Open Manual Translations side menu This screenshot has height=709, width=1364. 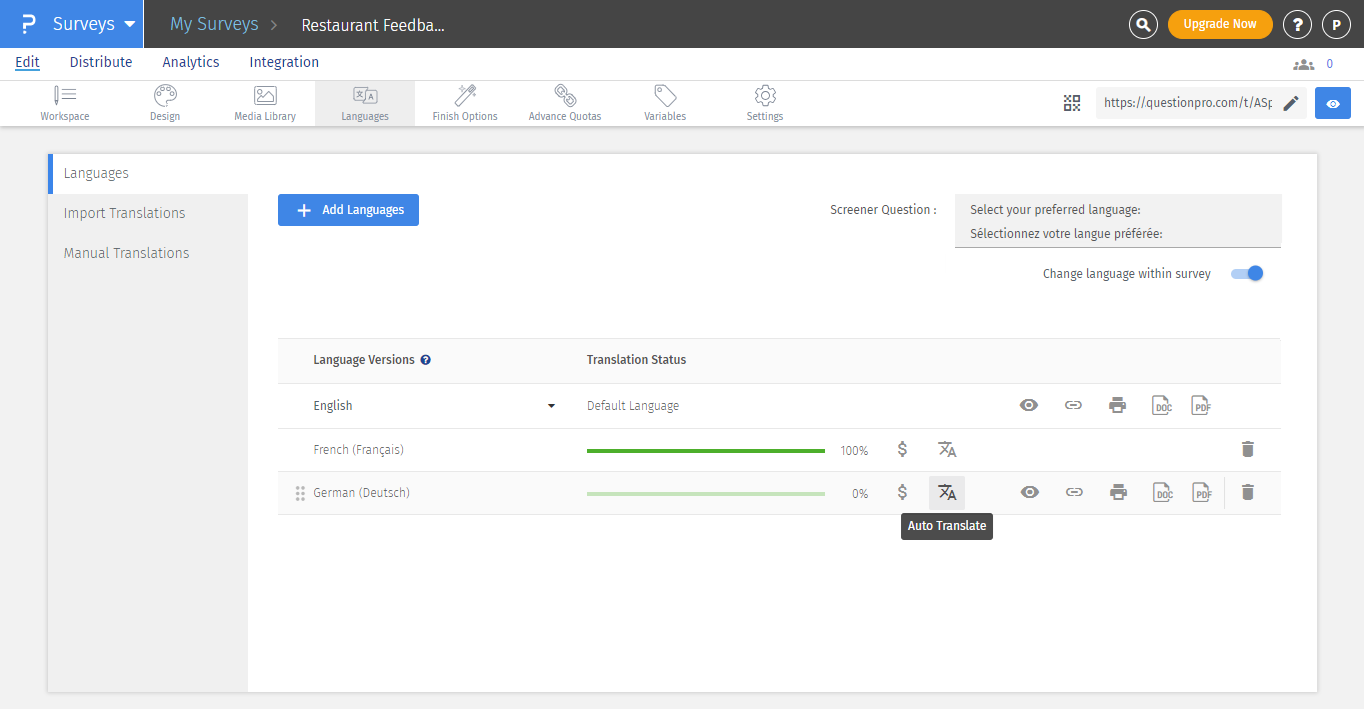pyautogui.click(x=148, y=253)
